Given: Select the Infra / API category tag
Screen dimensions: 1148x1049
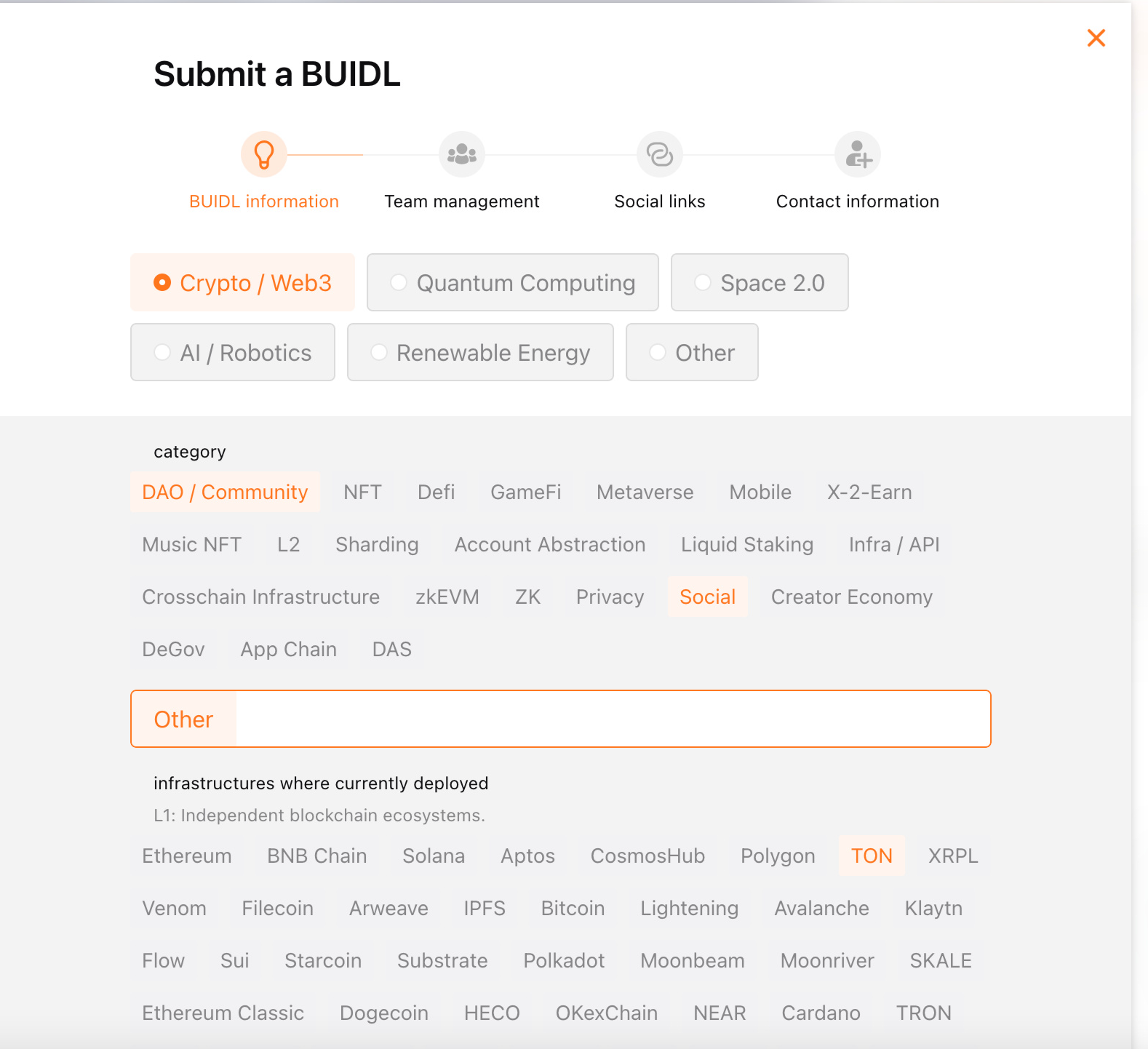Looking at the screenshot, I should coord(894,544).
